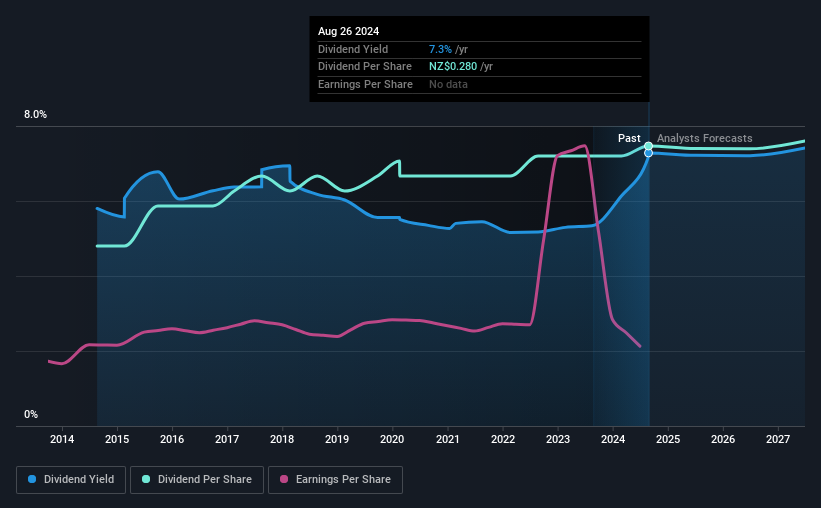
Task: Click the blue dividend yield data point marker
Action: 648,153
